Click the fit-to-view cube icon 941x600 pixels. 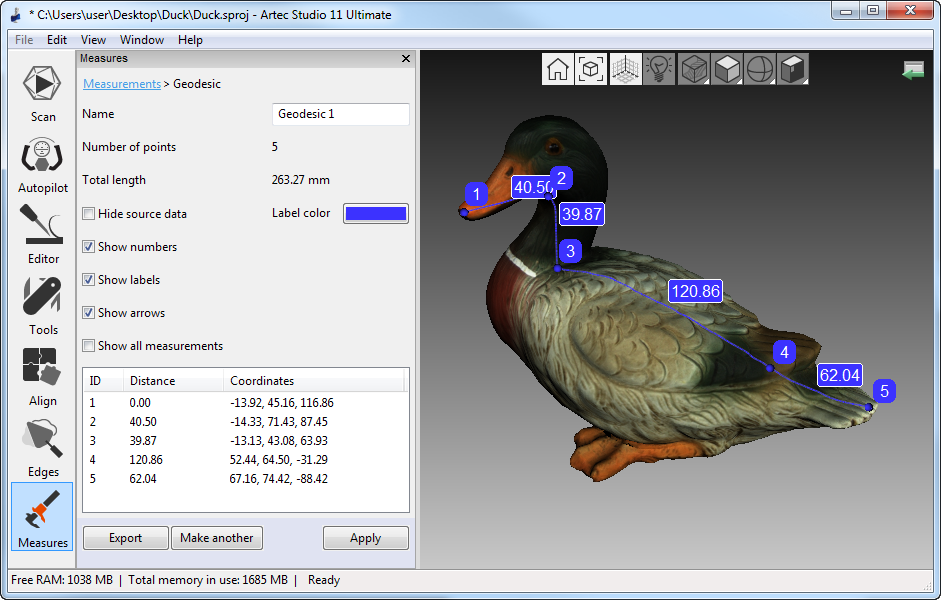point(591,69)
